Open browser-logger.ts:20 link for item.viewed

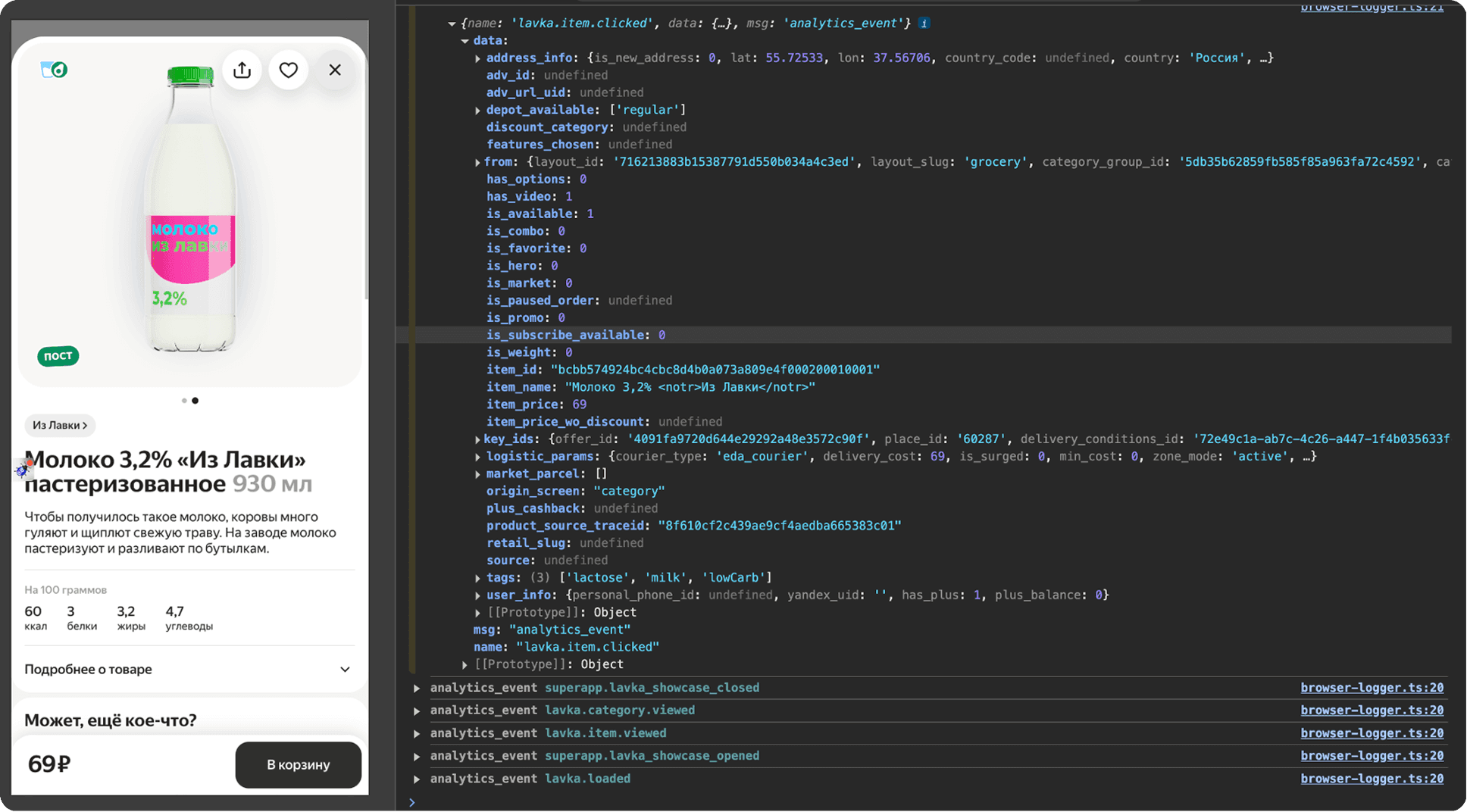click(x=1372, y=733)
